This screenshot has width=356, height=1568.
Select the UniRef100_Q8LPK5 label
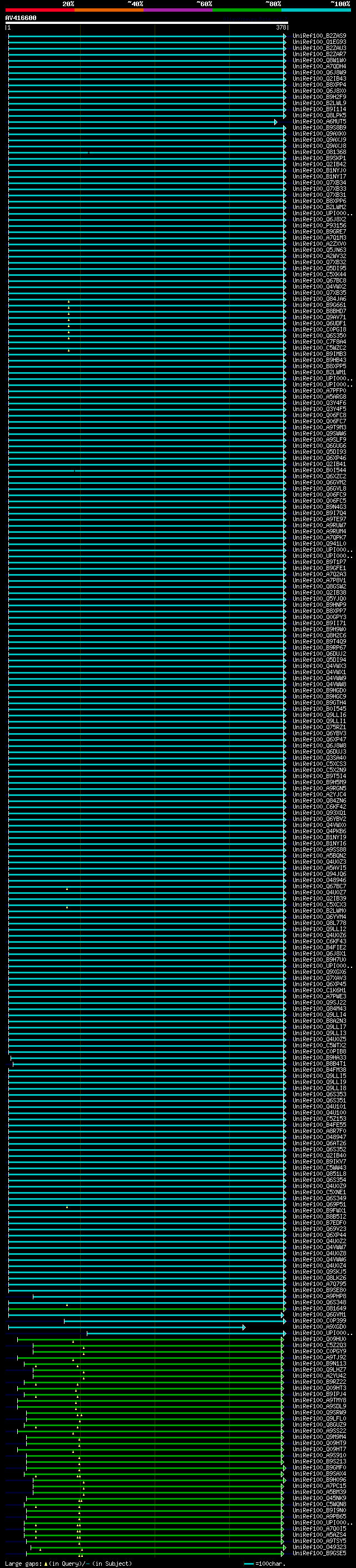319,115
